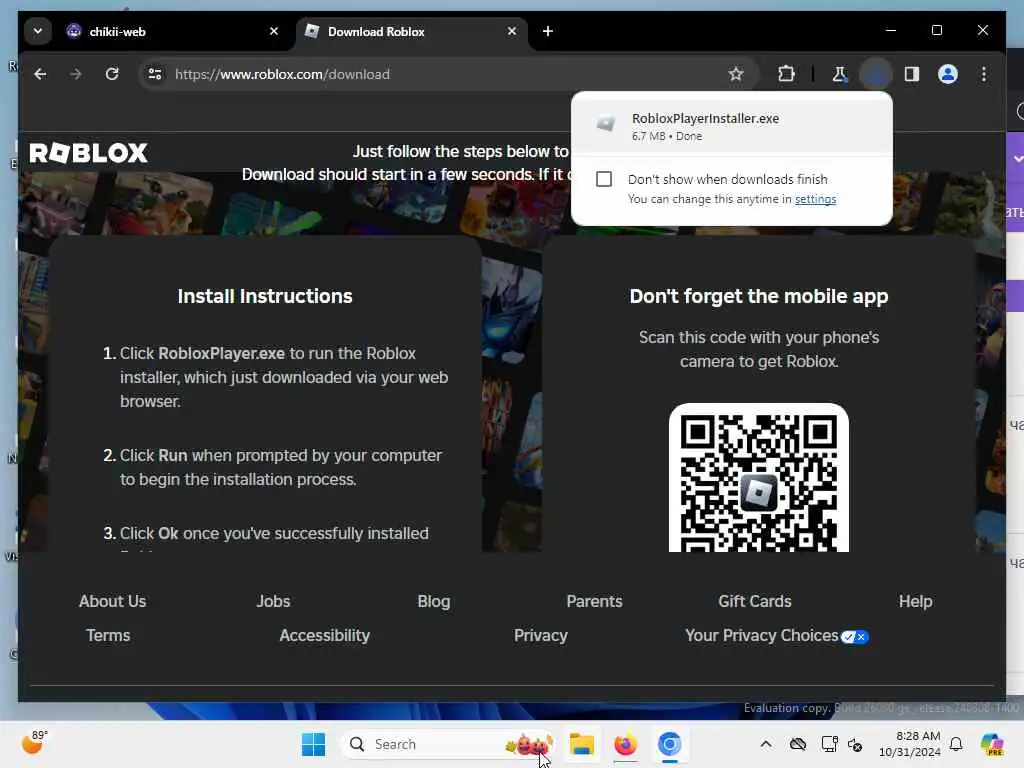Open the Parents footer link
The image size is (1024, 768).
coord(594,601)
